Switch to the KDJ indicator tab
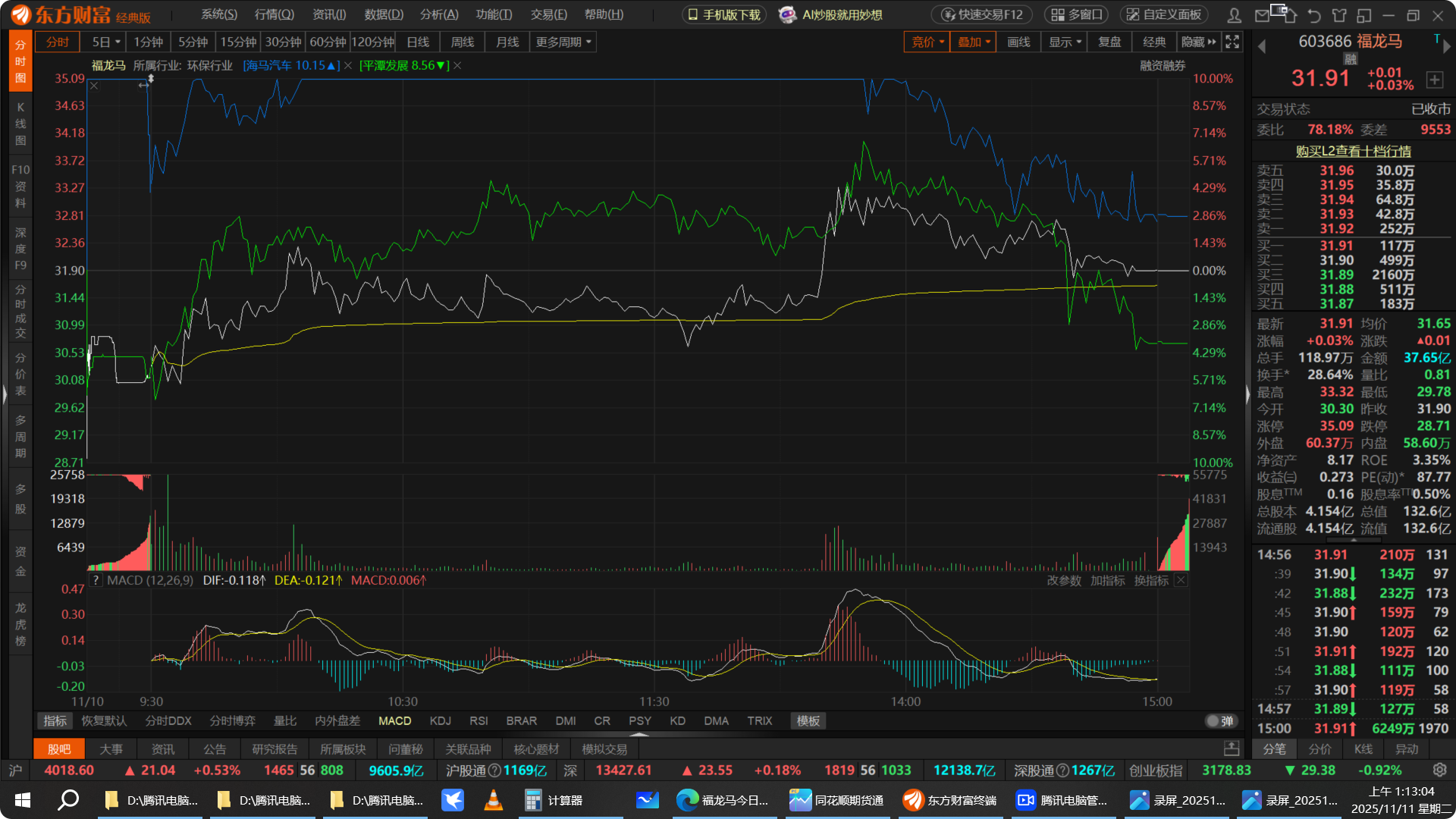 point(440,720)
